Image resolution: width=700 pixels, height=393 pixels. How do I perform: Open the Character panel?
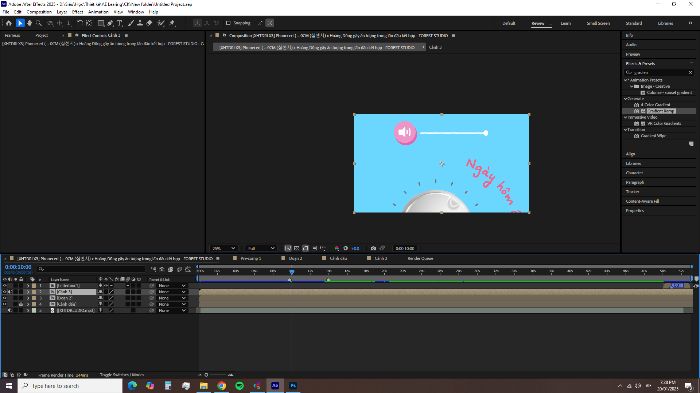634,173
